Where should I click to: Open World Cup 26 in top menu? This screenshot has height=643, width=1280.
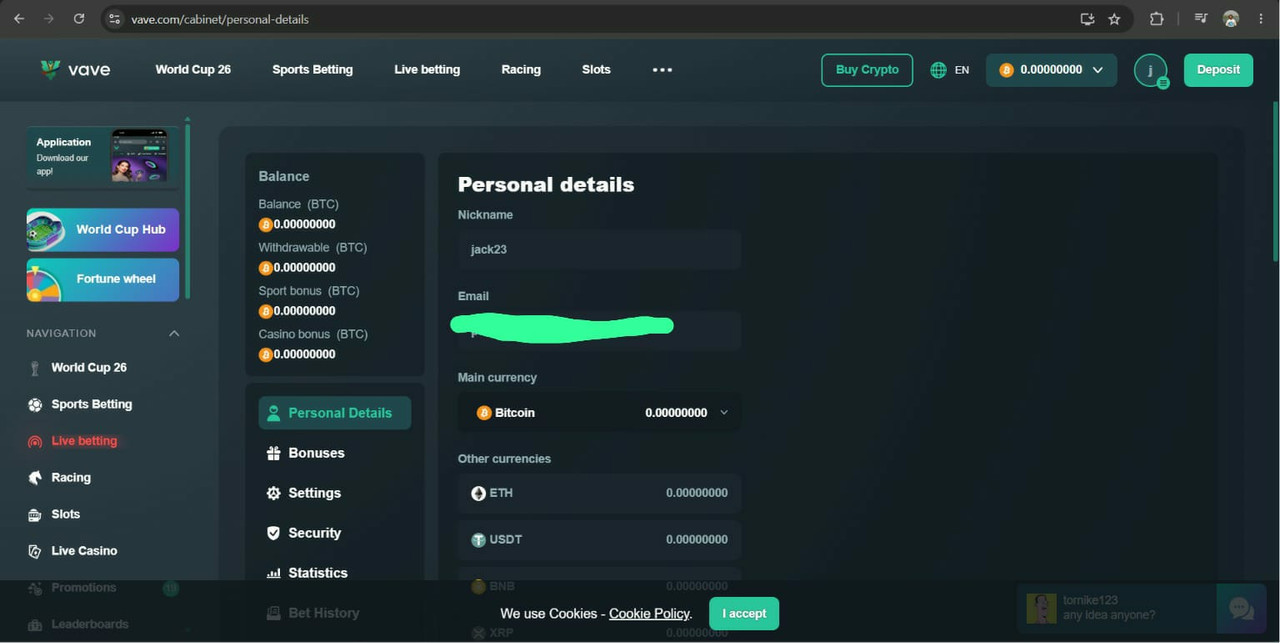click(193, 69)
